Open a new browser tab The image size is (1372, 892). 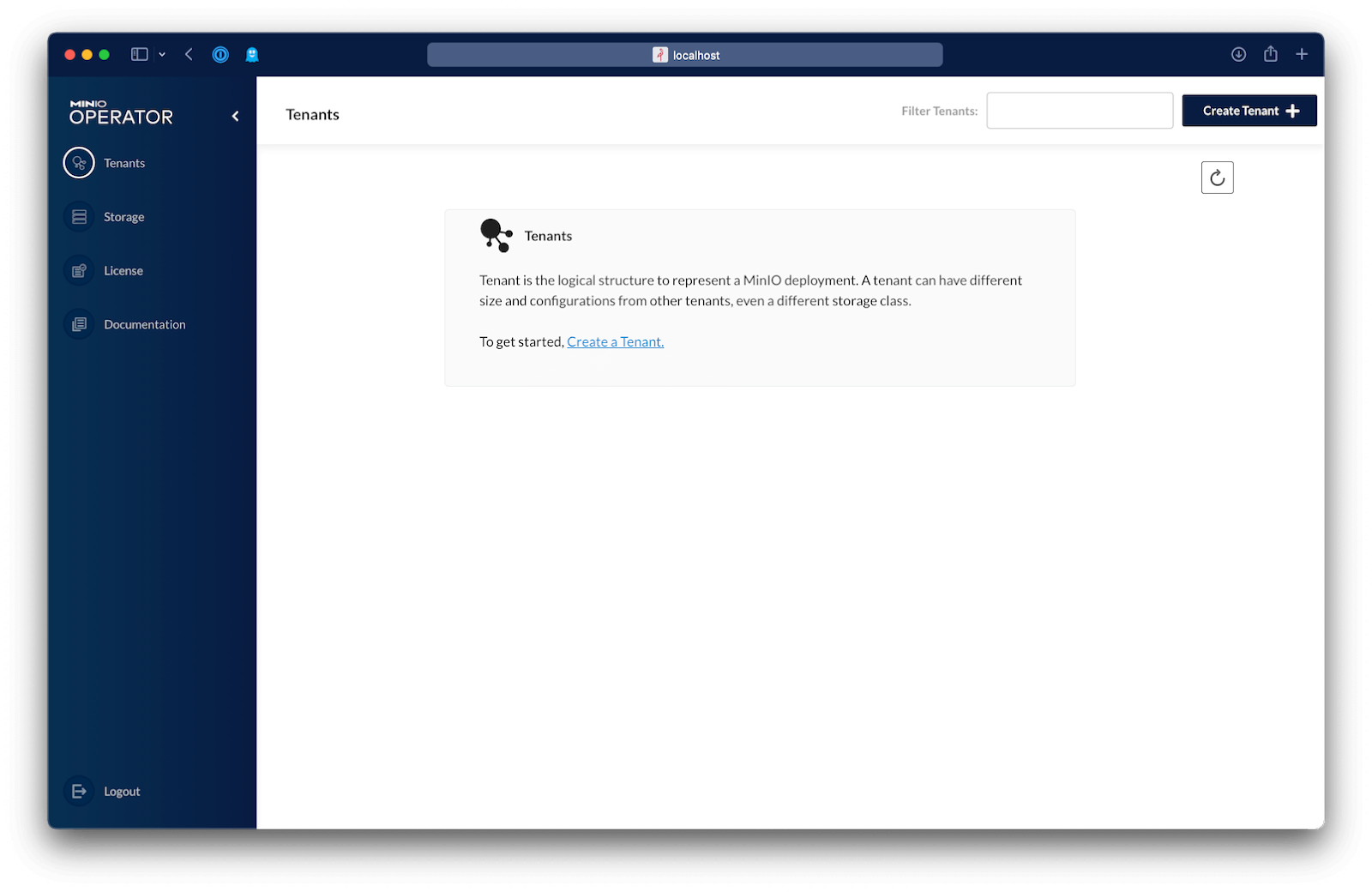pos(1302,55)
